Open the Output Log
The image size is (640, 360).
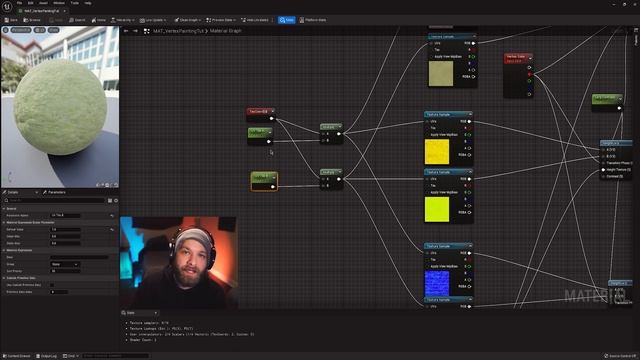(x=47, y=356)
